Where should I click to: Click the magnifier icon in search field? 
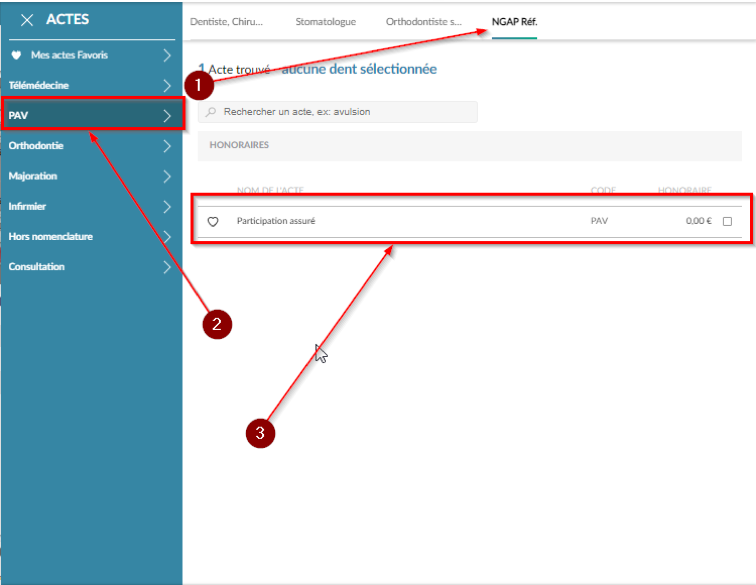tap(212, 112)
